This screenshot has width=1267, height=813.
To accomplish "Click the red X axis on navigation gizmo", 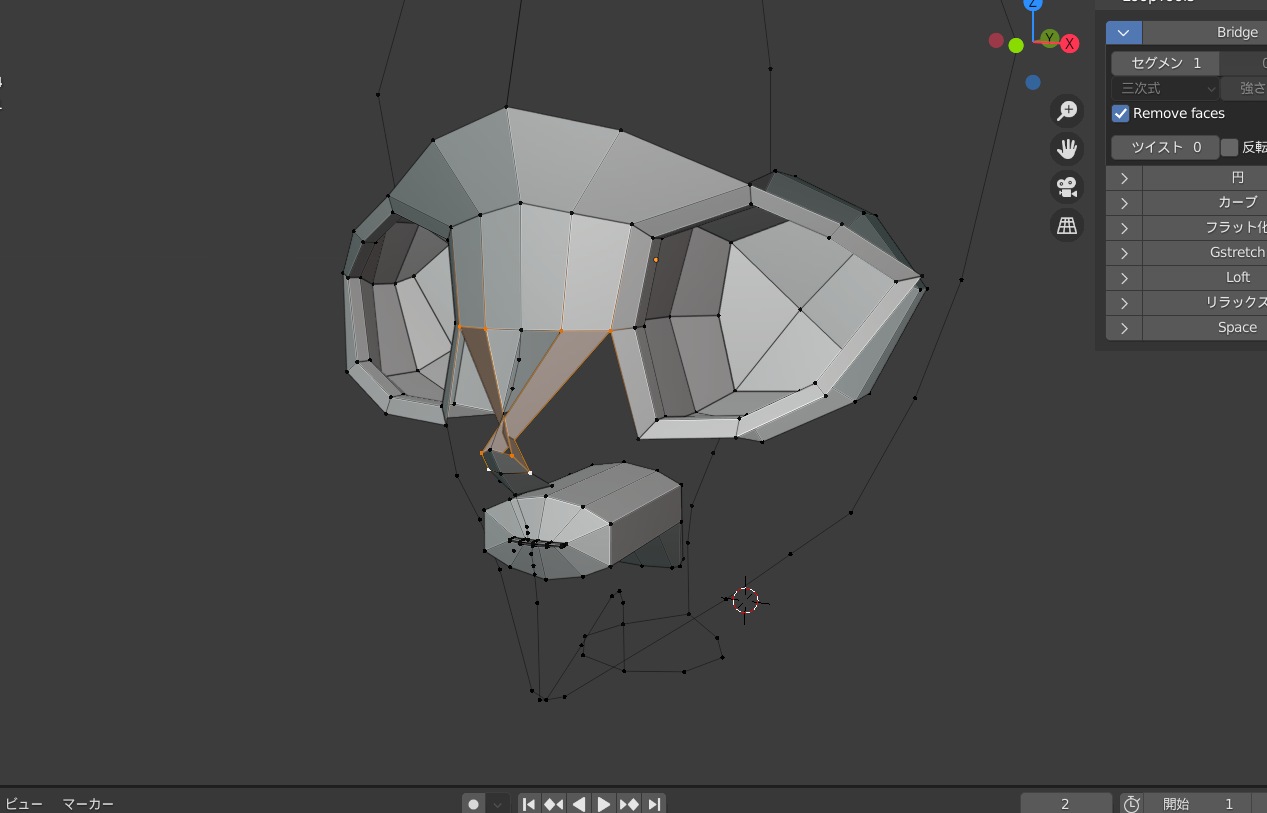I will (x=1070, y=43).
